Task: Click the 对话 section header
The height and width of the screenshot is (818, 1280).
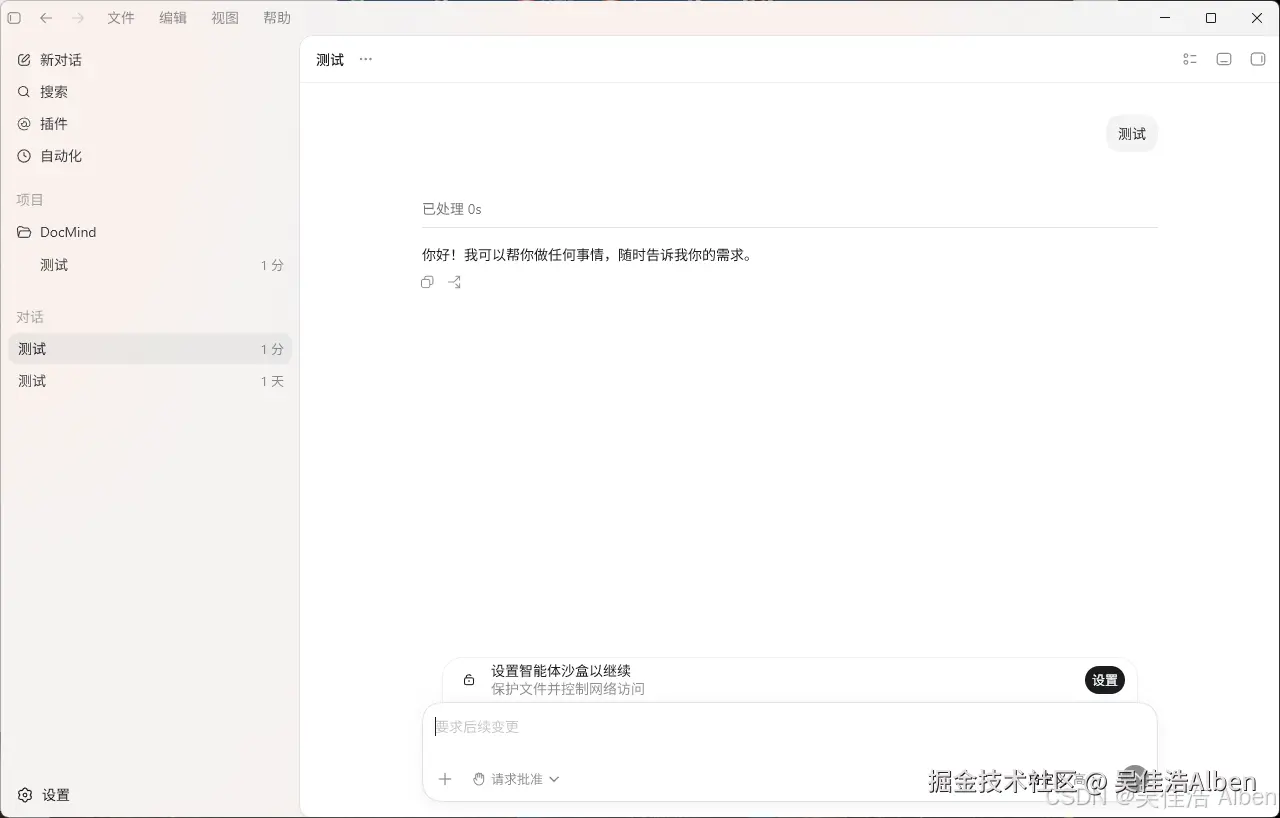Action: coord(30,317)
